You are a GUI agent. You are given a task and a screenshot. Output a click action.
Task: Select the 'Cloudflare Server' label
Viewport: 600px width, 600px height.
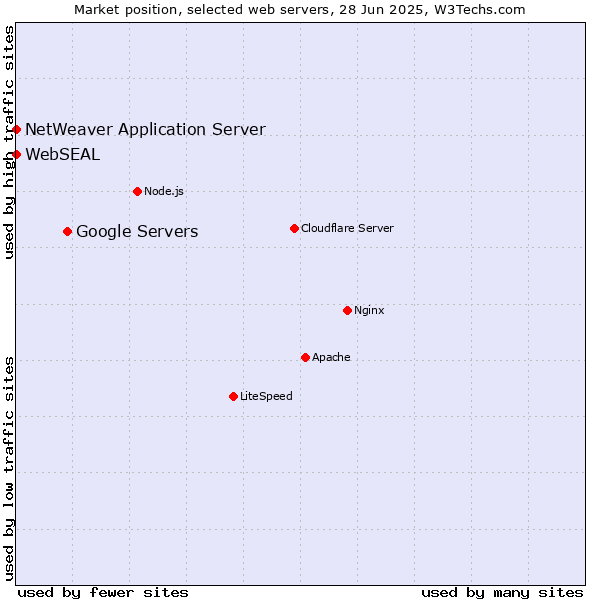(x=347, y=228)
